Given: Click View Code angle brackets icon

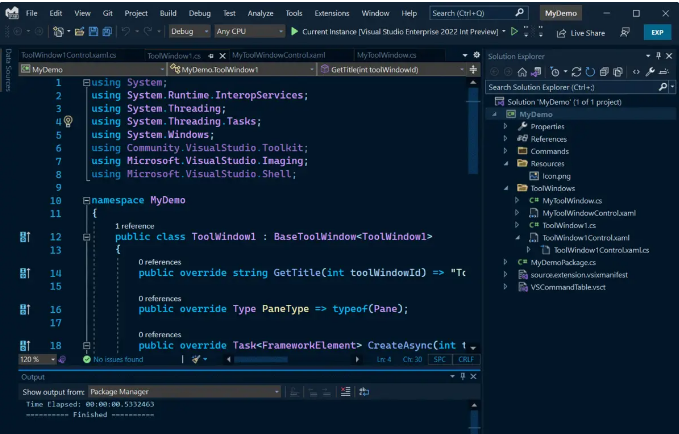Looking at the screenshot, I should pos(636,72).
